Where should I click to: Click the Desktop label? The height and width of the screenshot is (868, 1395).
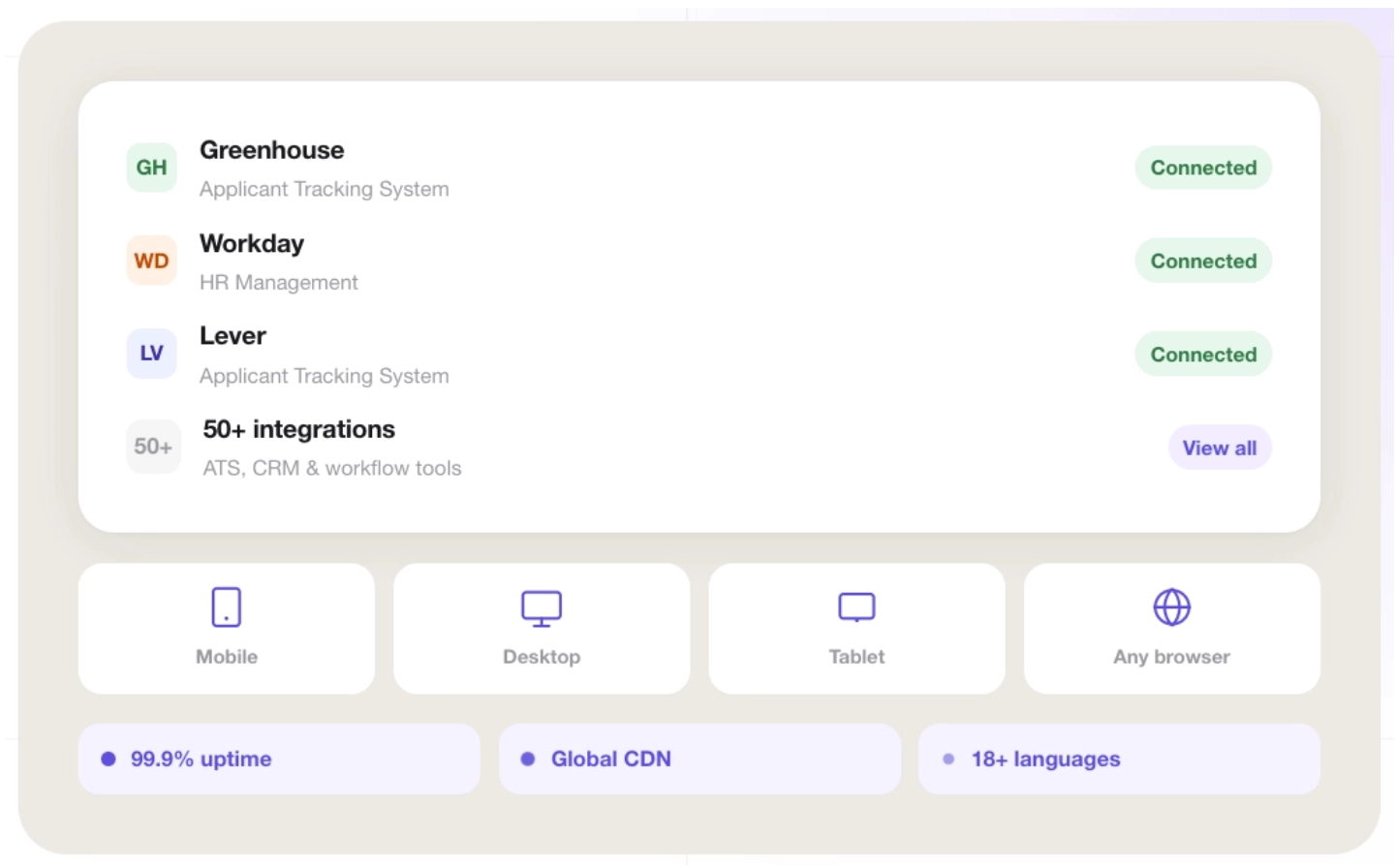point(542,657)
